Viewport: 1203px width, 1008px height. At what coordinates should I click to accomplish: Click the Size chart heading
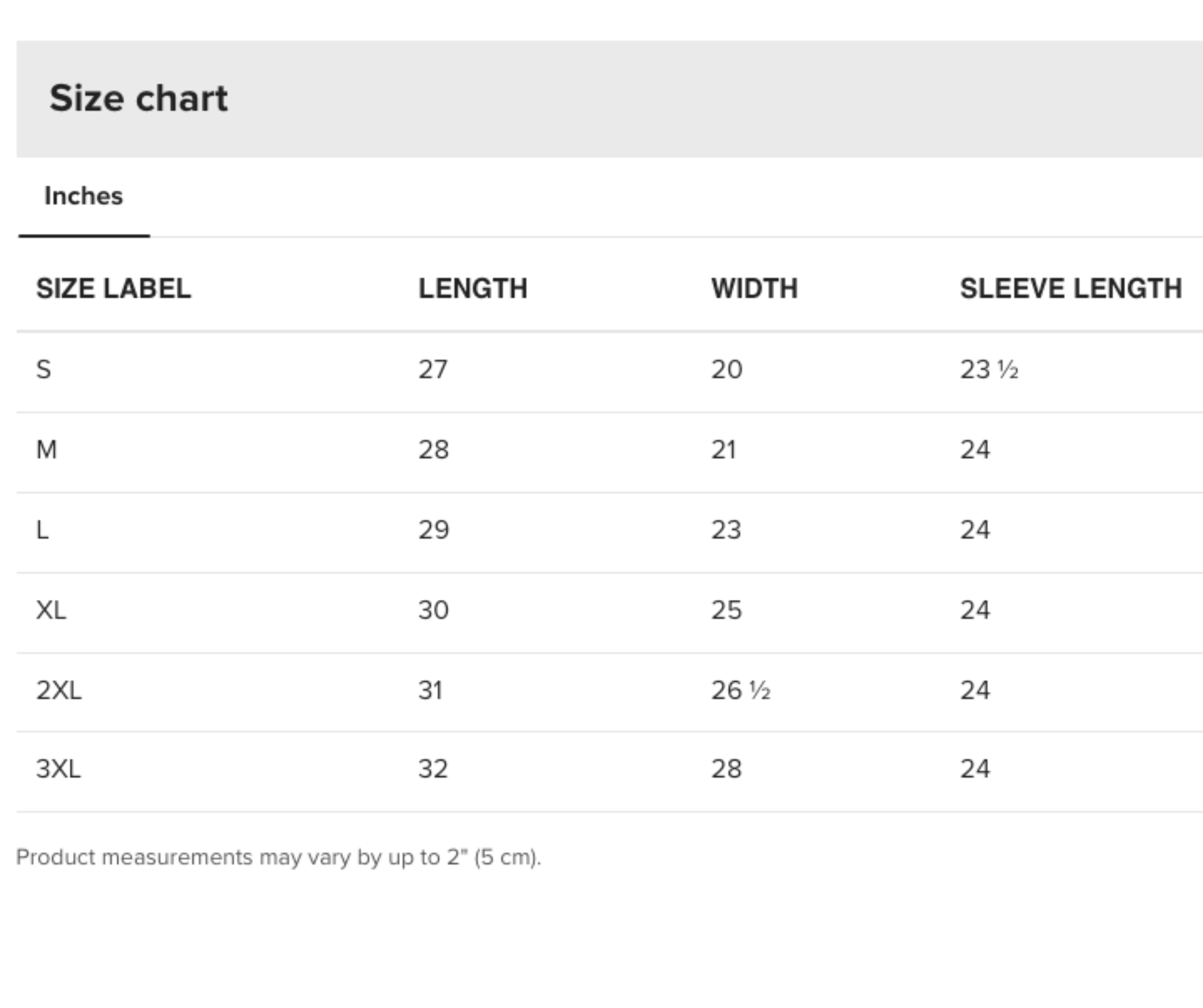coord(138,98)
